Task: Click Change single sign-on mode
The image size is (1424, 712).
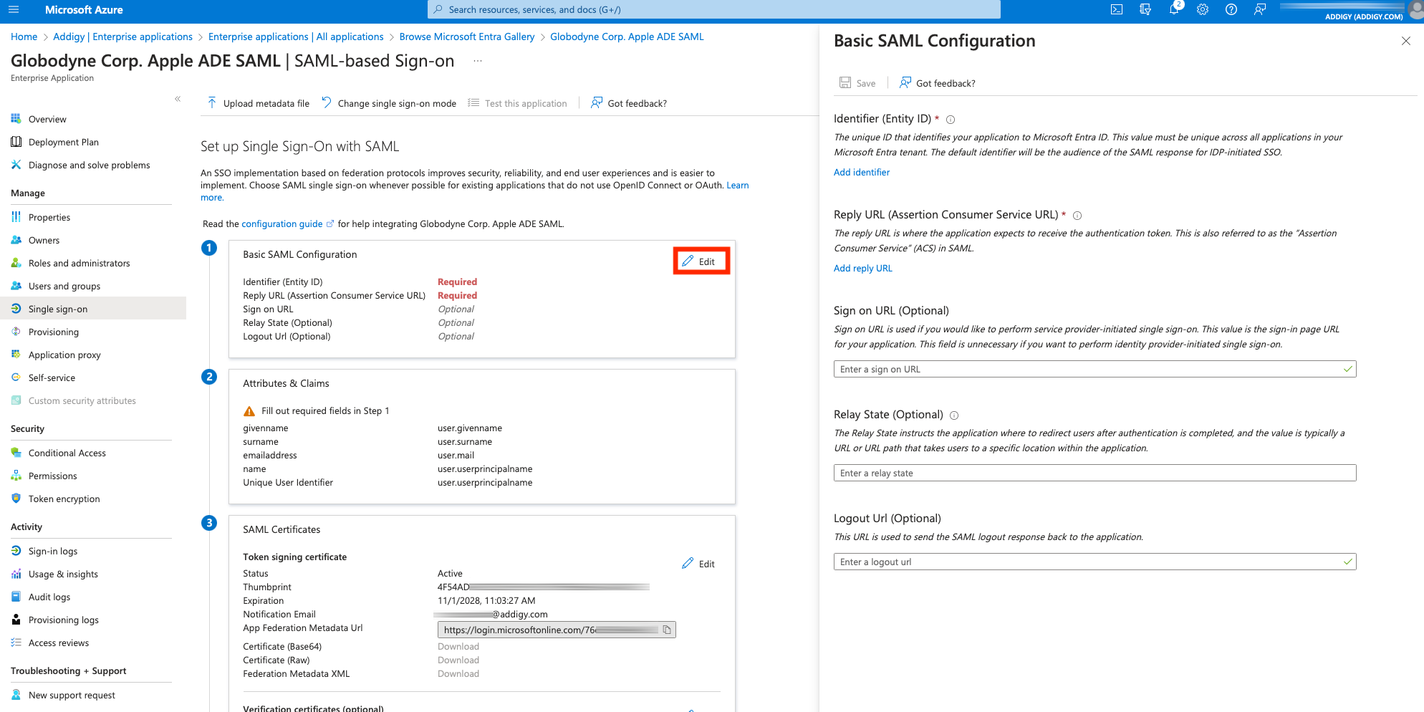Action: (x=388, y=103)
